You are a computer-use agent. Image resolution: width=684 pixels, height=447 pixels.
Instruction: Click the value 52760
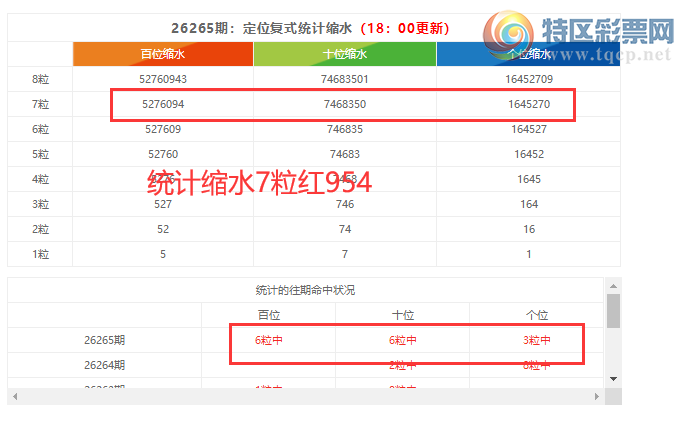(163, 154)
